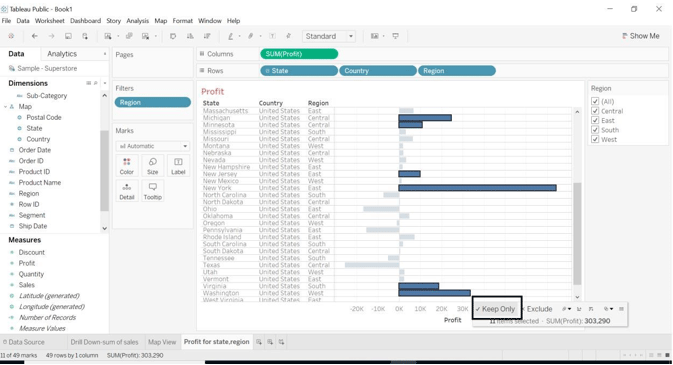Open the Tooltip marks card
The height and width of the screenshot is (365, 673).
point(152,191)
